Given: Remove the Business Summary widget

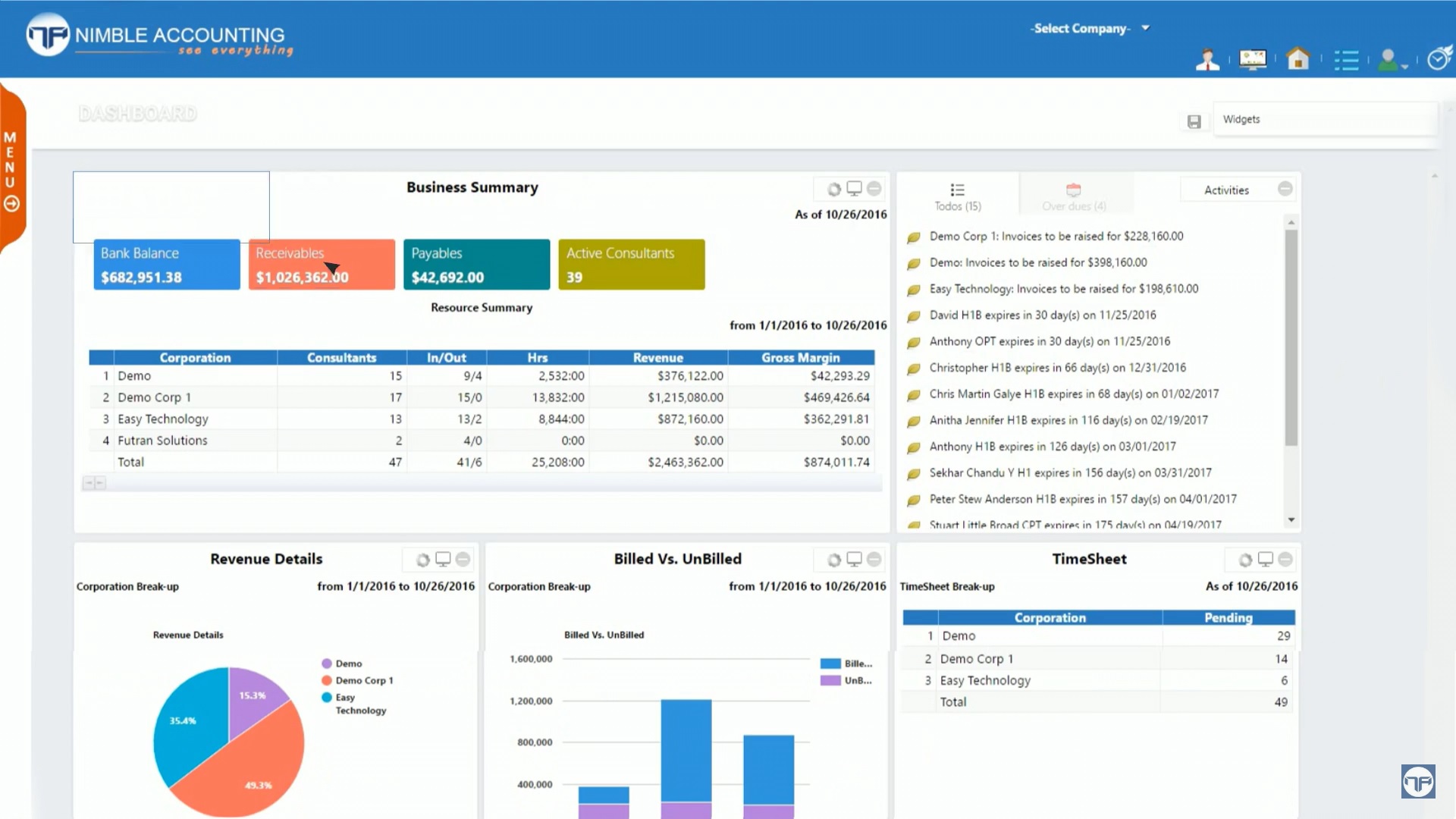Looking at the screenshot, I should (874, 188).
